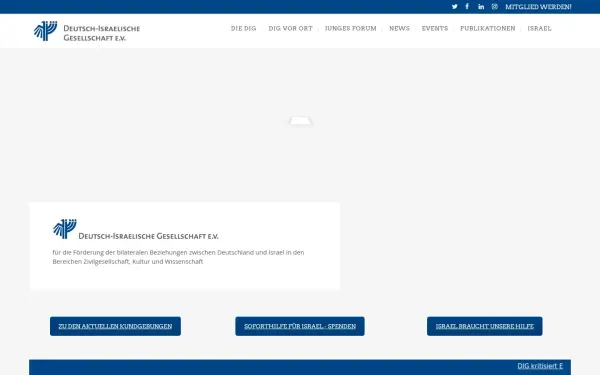Open the LinkedIn icon in top bar
This screenshot has width=600, height=375.
[481, 7]
